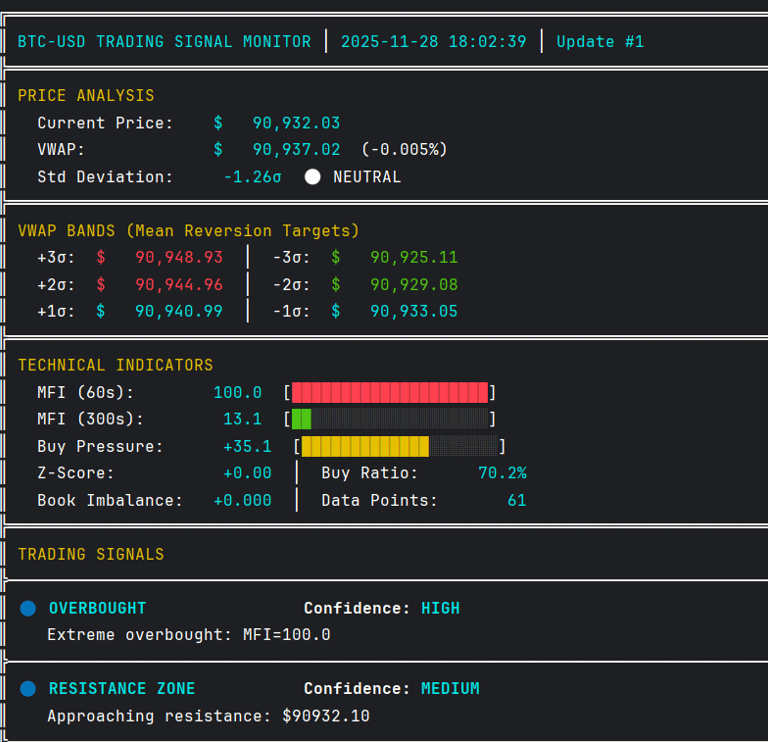Screen dimensions: 768x742
Task: Select -3σ band value 90,925.11
Action: pos(414,257)
